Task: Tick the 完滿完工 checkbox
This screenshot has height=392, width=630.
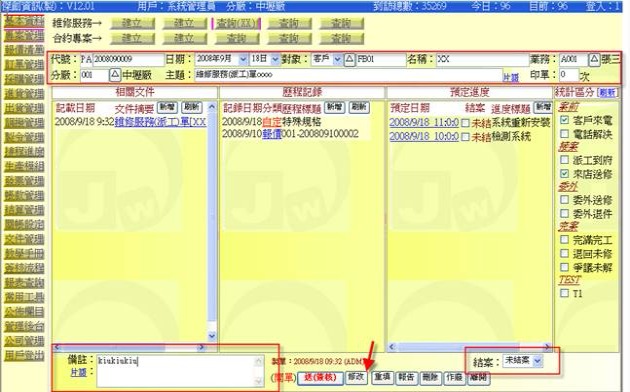Action: pos(565,240)
